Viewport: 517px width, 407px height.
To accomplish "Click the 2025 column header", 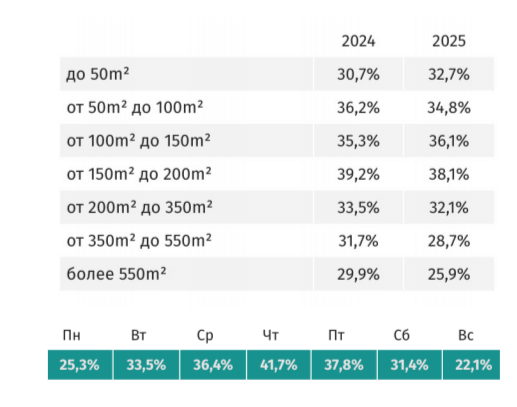I will click(x=449, y=41).
